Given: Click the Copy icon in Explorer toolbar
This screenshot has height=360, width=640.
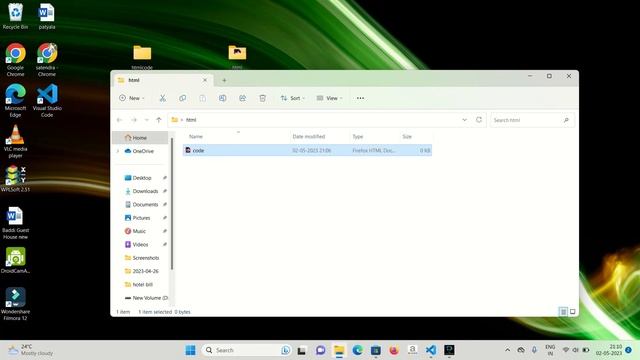Looking at the screenshot, I should [x=182, y=98].
